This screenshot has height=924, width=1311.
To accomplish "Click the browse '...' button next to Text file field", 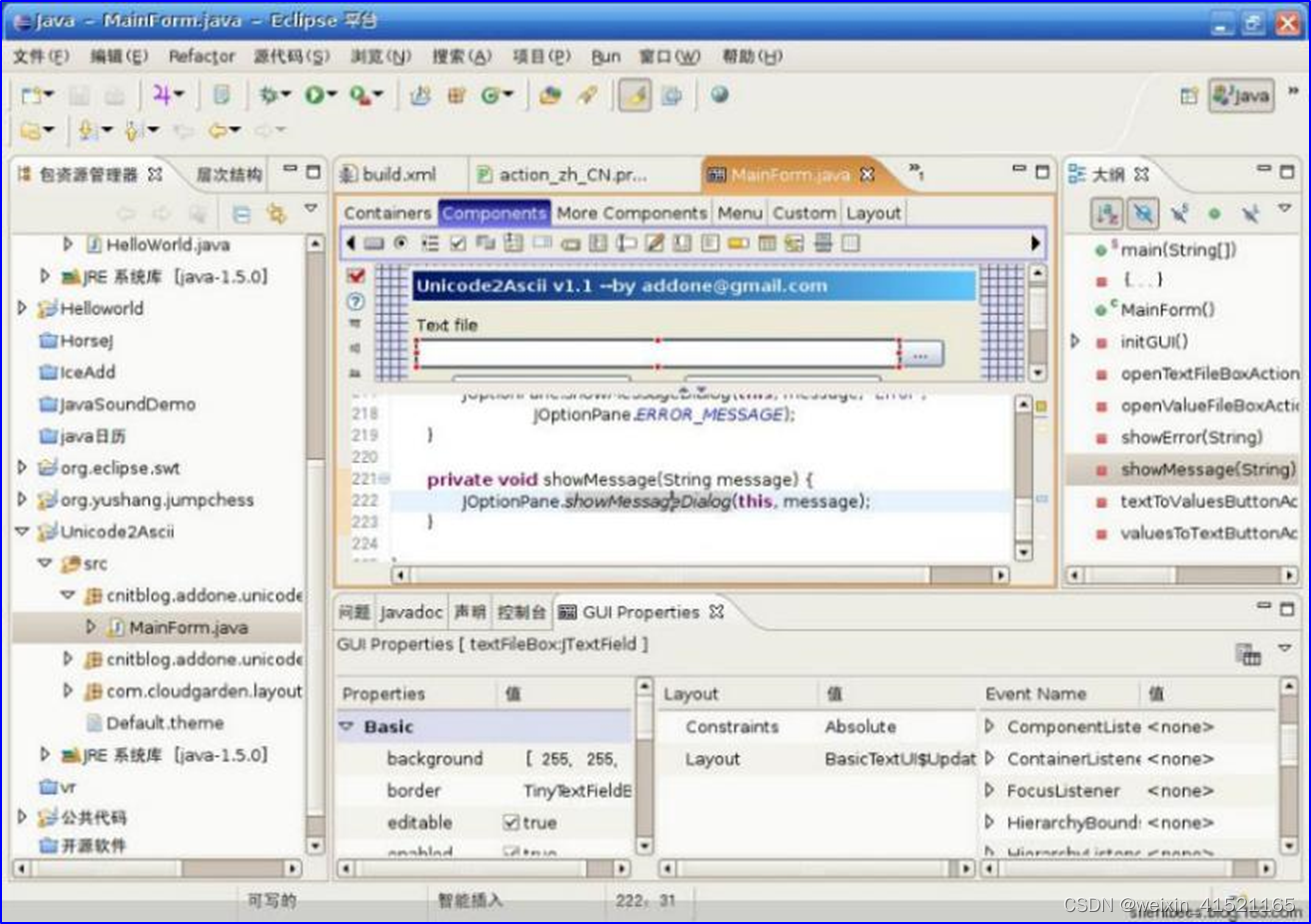I will [923, 354].
